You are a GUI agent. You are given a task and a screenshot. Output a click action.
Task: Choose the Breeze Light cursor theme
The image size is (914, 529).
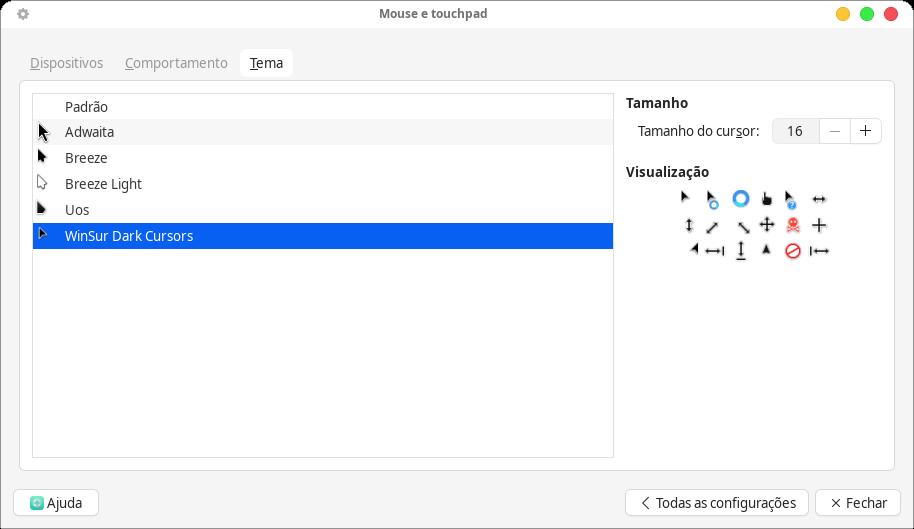coord(103,184)
